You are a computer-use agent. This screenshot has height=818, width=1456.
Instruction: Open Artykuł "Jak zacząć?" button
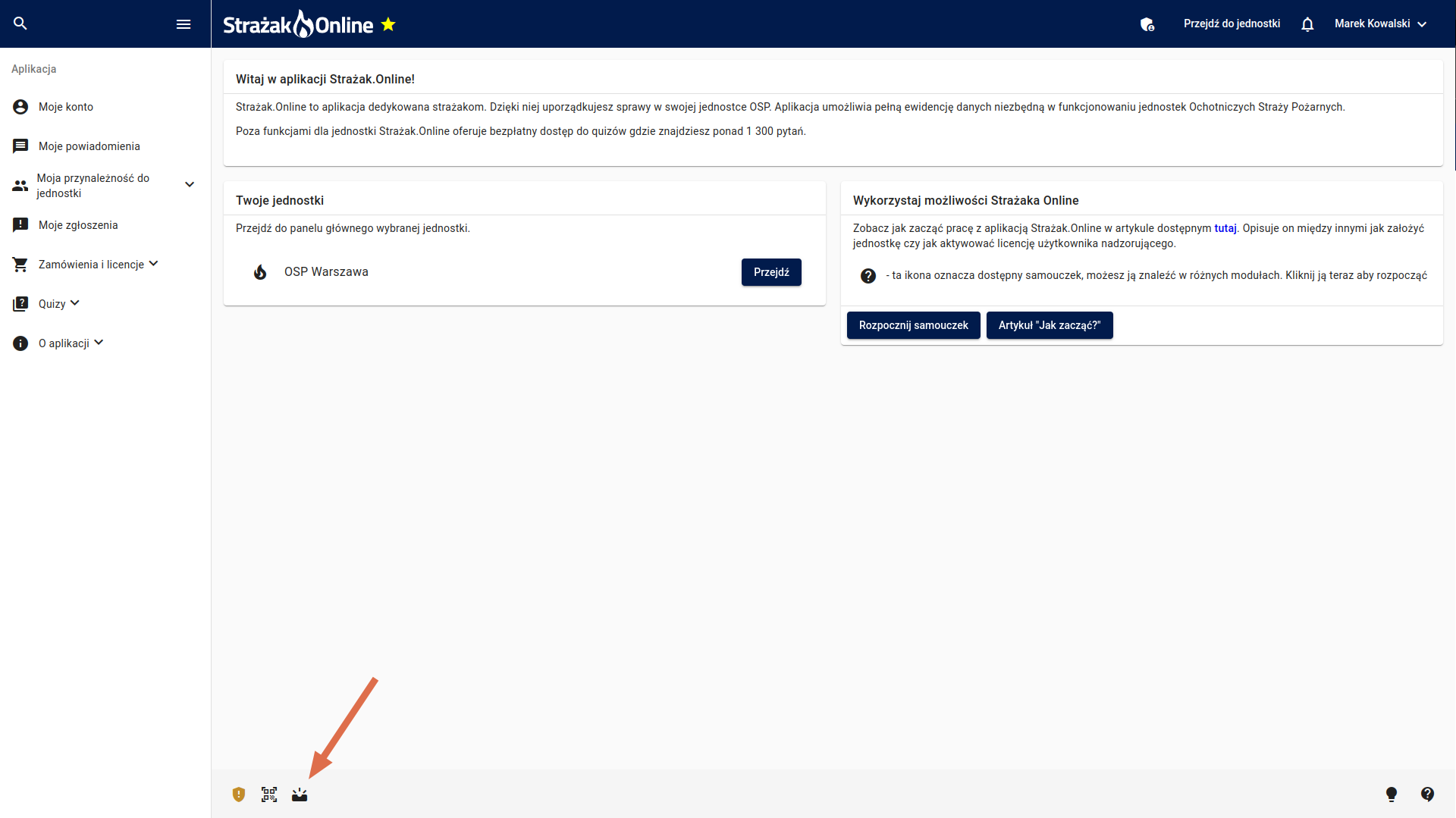click(x=1050, y=325)
